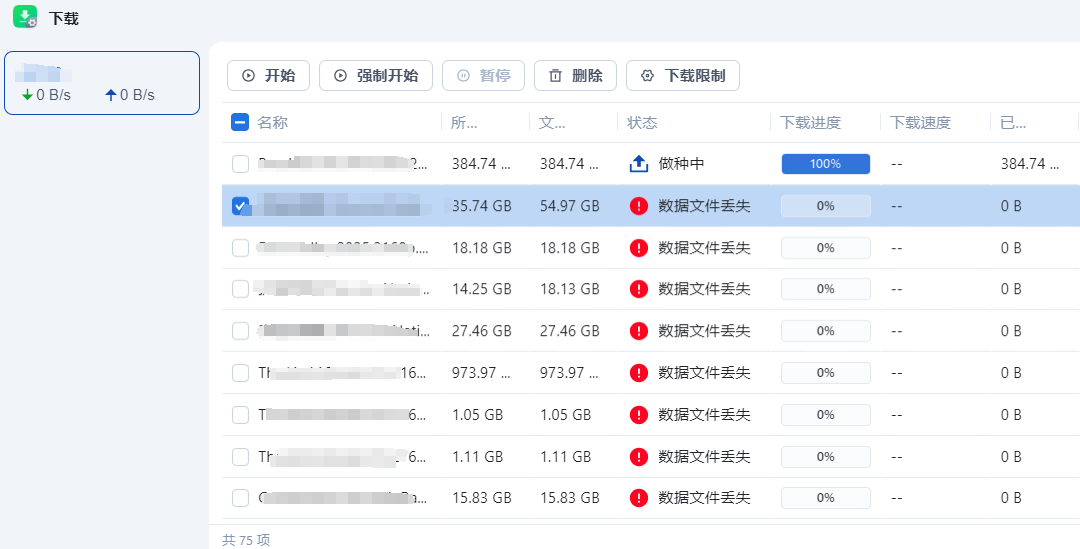Image resolution: width=1080 pixels, height=549 pixels.
Task: Click error icon in 35.74 GB row
Action: (639, 206)
